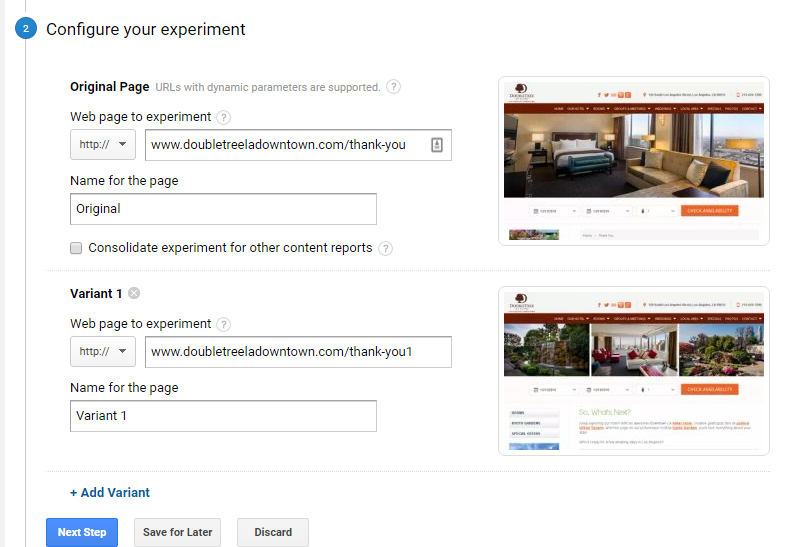Open help icon next to Consolidate experiment option
This screenshot has height=547, width=810.
[x=385, y=248]
